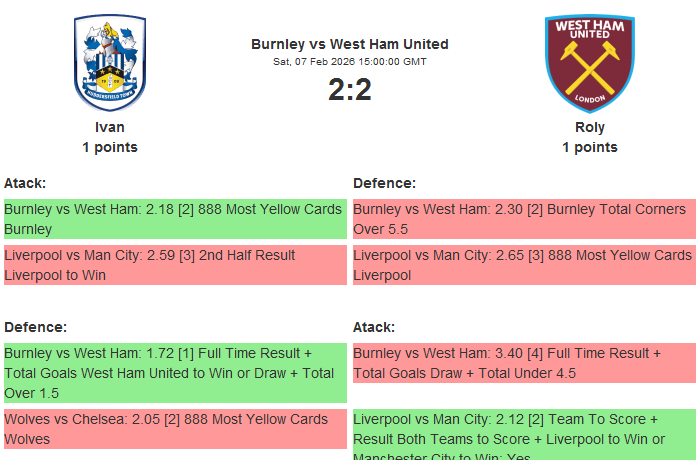Image resolution: width=700 pixels, height=460 pixels.
Task: Click the left-column lower Defence heading
Action: click(35, 327)
